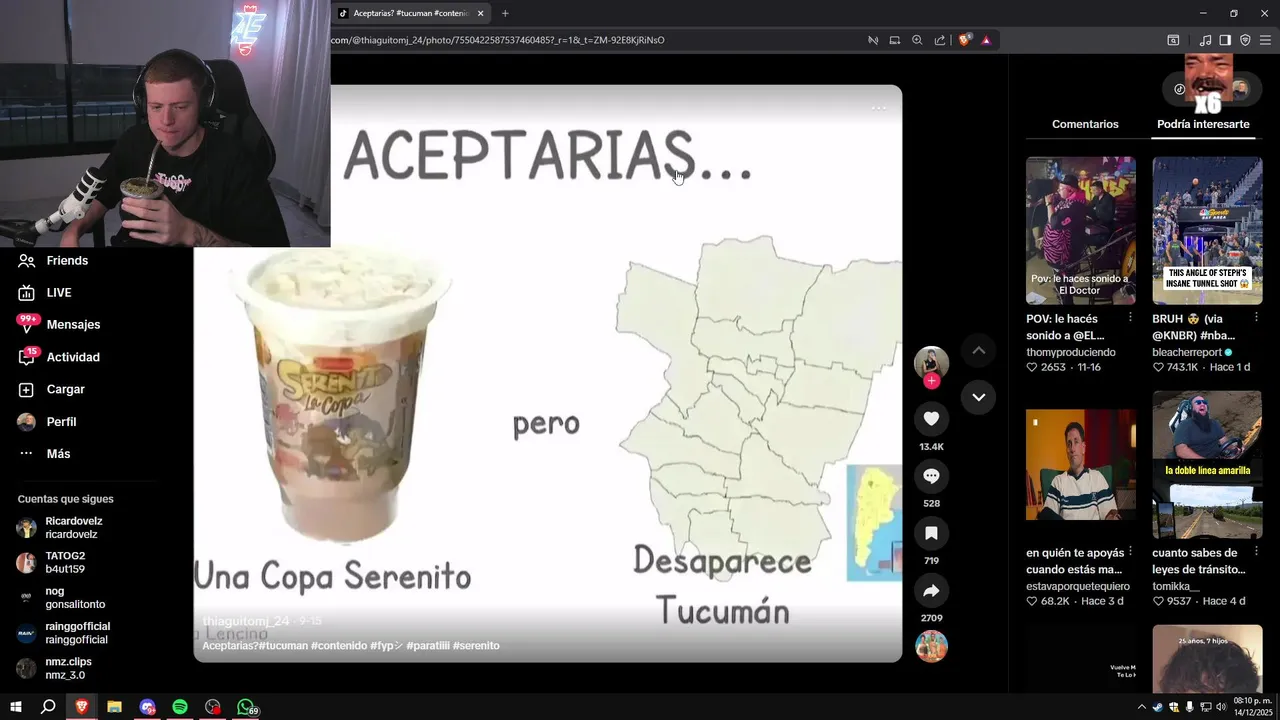1280x720 pixels.
Task: Click the share page icon in address bar
Action: pyautogui.click(x=940, y=40)
